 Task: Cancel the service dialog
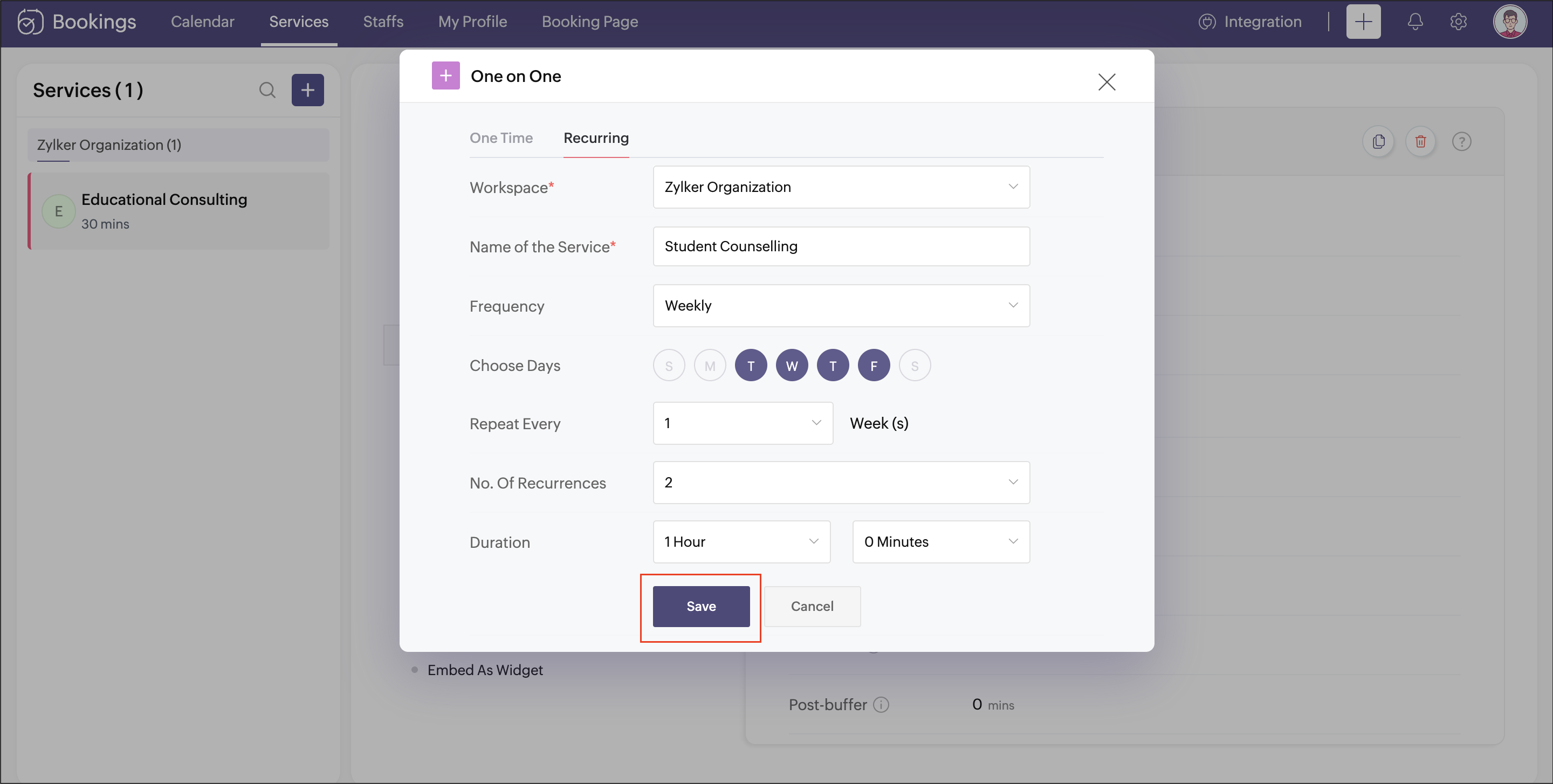(x=812, y=606)
